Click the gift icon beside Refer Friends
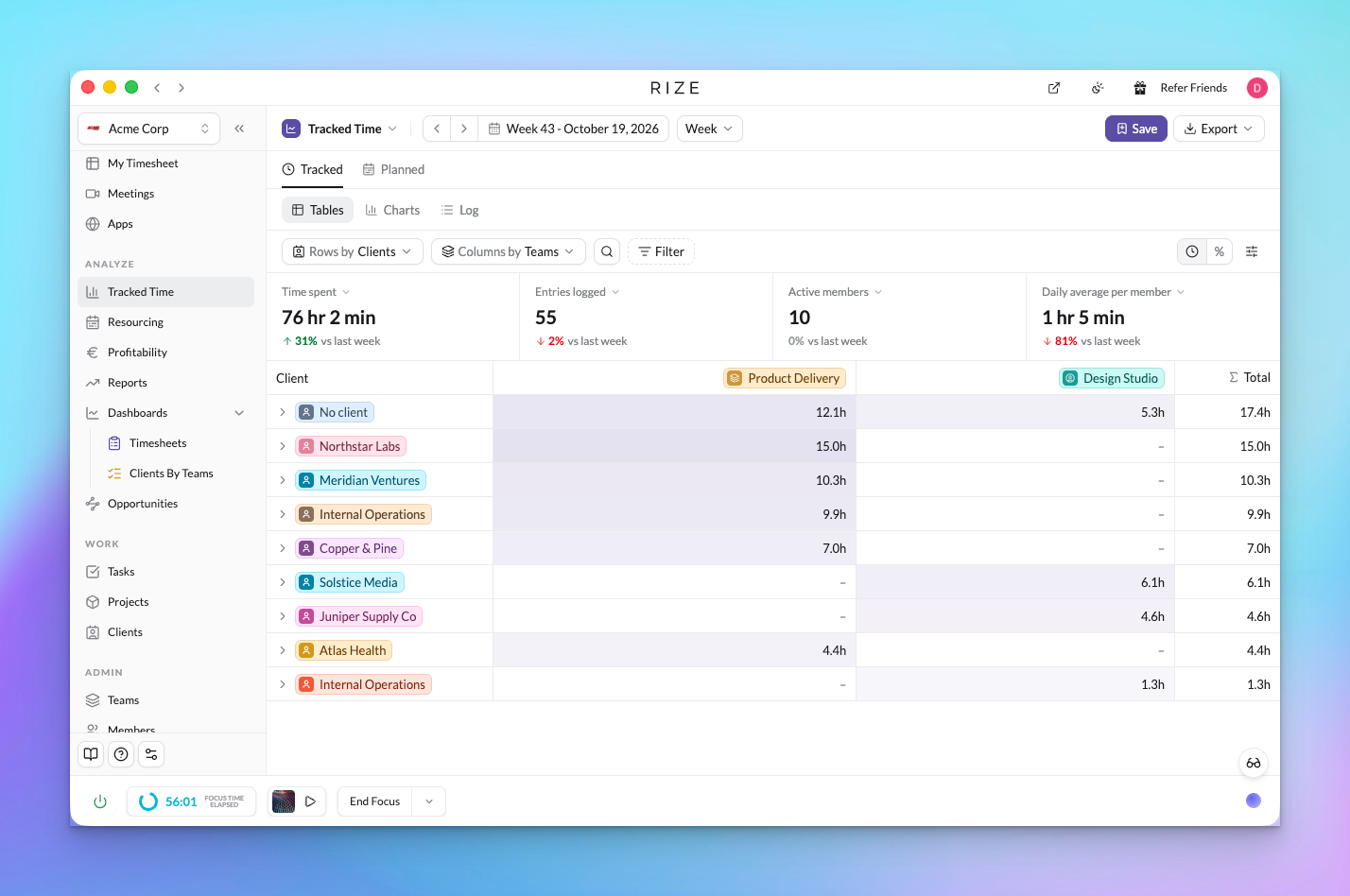The image size is (1350, 896). pyautogui.click(x=1140, y=88)
